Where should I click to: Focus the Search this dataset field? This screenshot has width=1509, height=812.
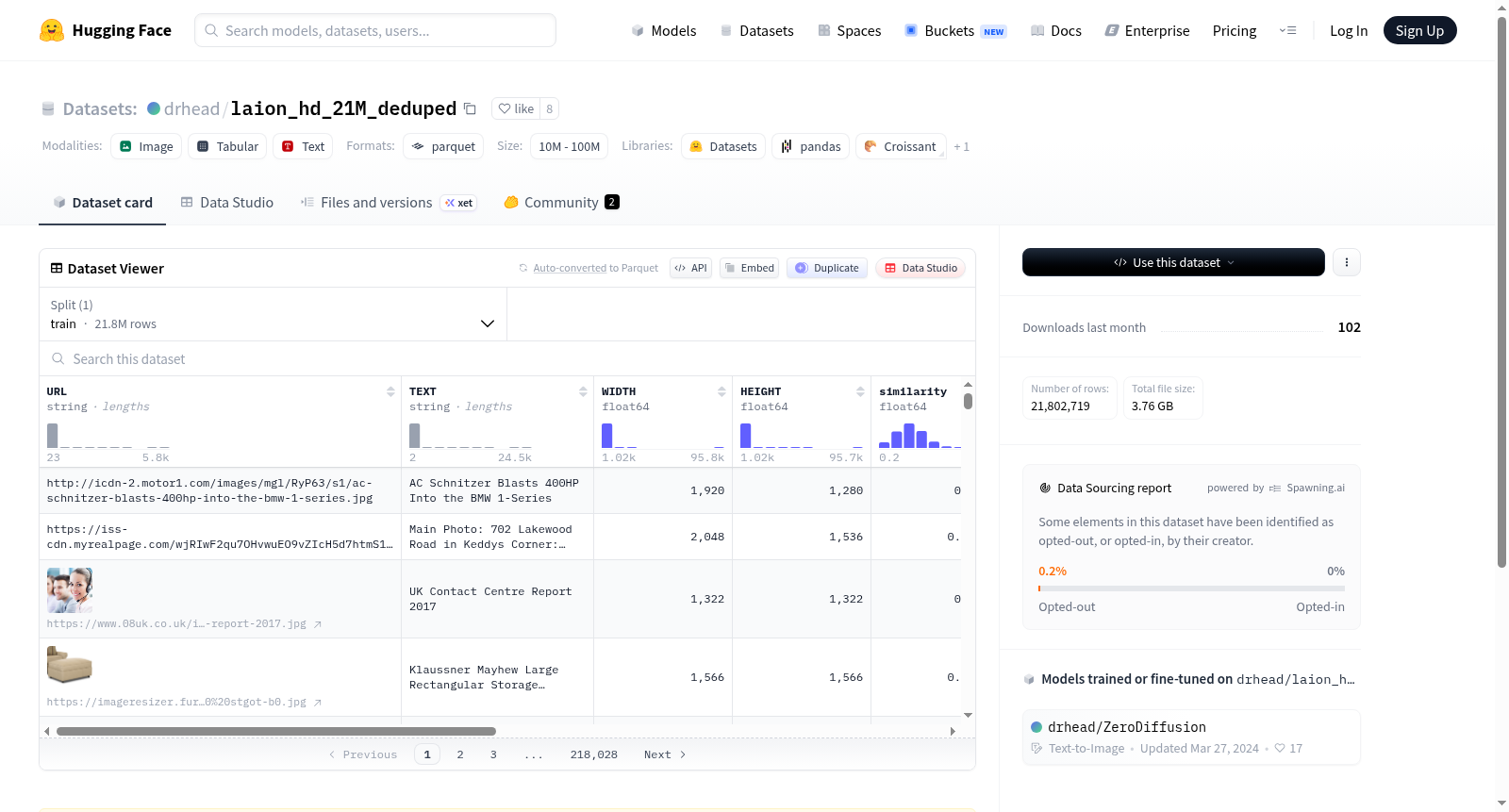[x=507, y=358]
